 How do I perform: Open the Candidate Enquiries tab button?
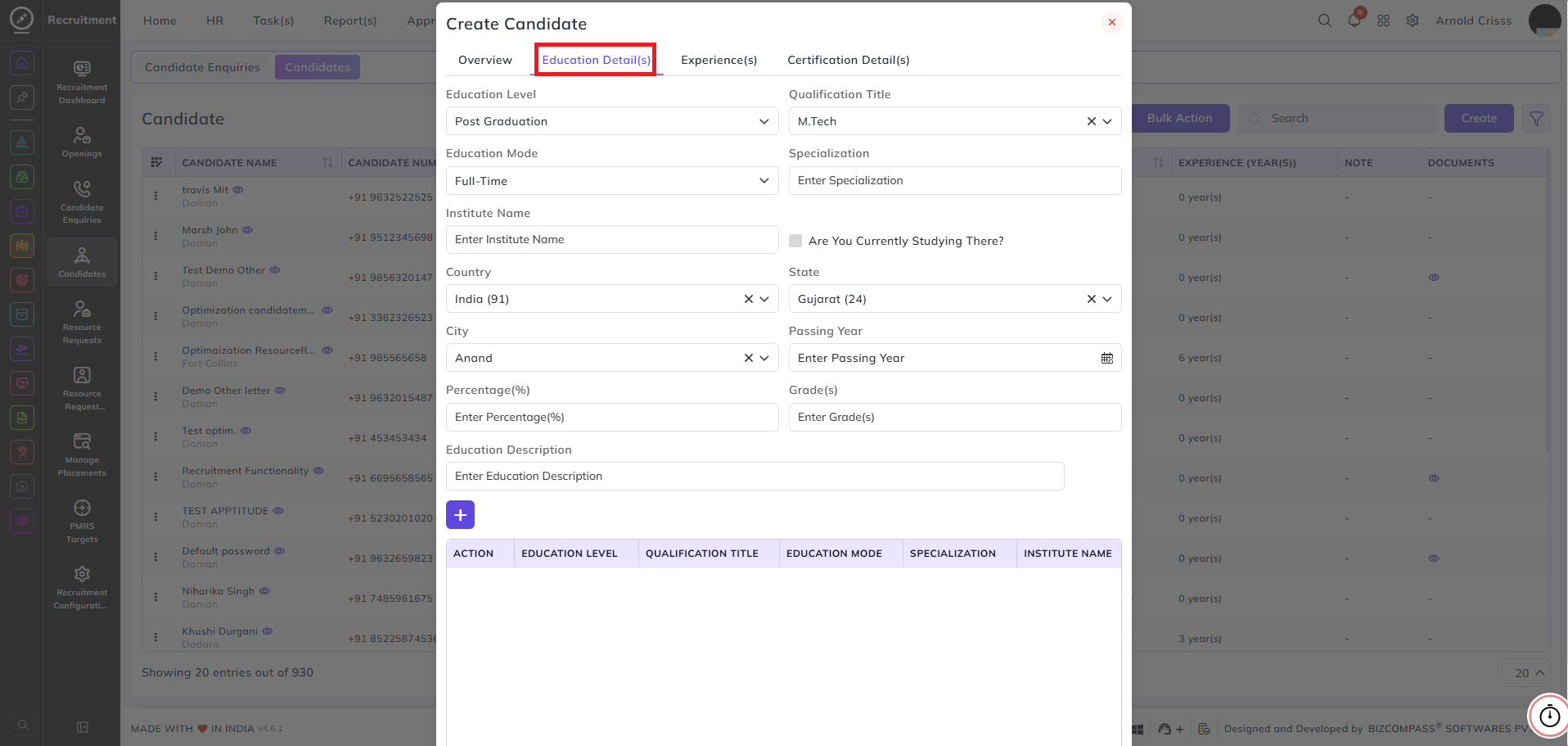[202, 67]
